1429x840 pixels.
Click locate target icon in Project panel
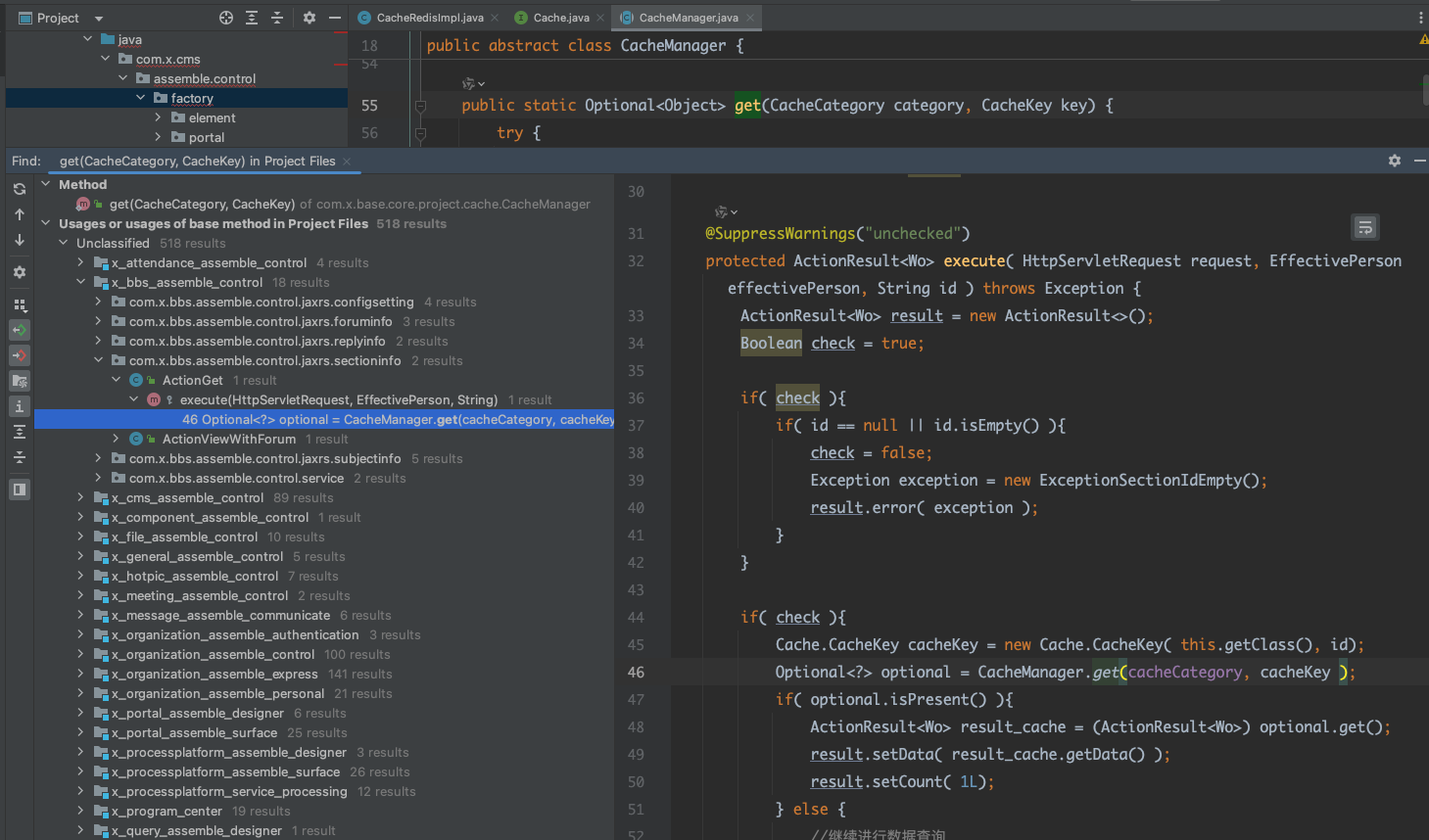pyautogui.click(x=226, y=18)
